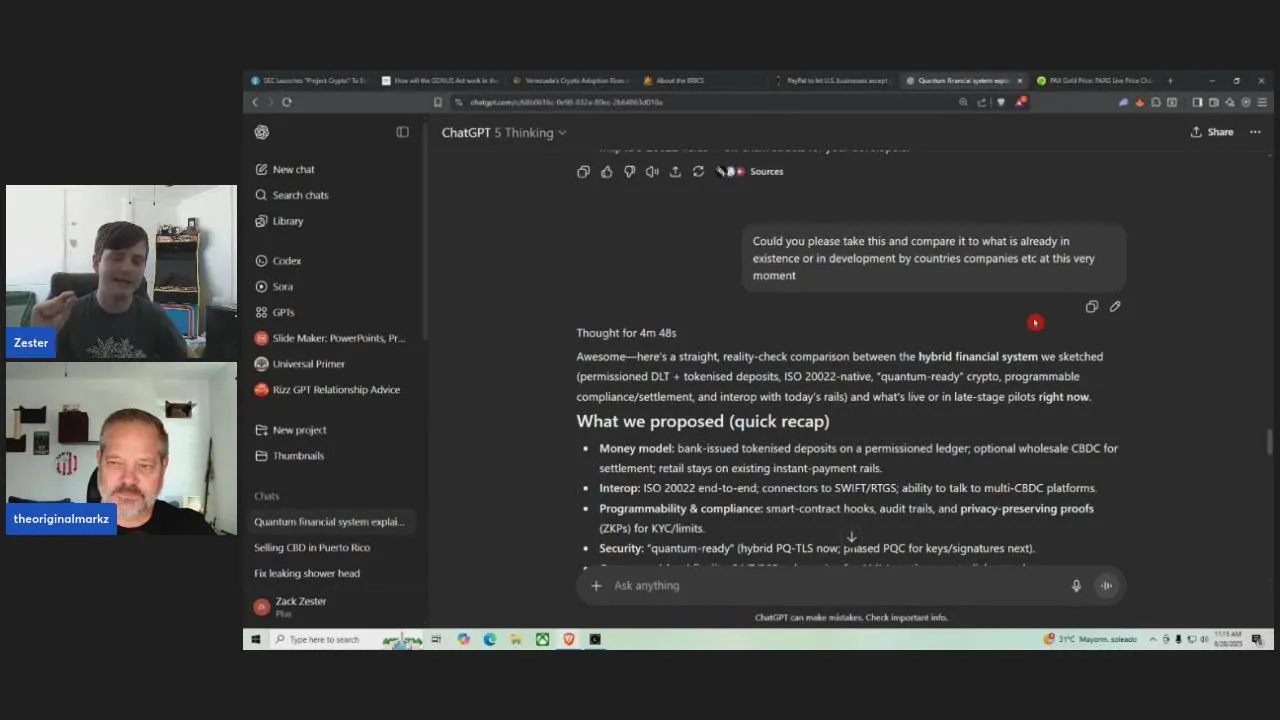Switch to 'PAX Gold Price' tab
Viewport: 1280px width, 720px height.
[x=1094, y=81]
